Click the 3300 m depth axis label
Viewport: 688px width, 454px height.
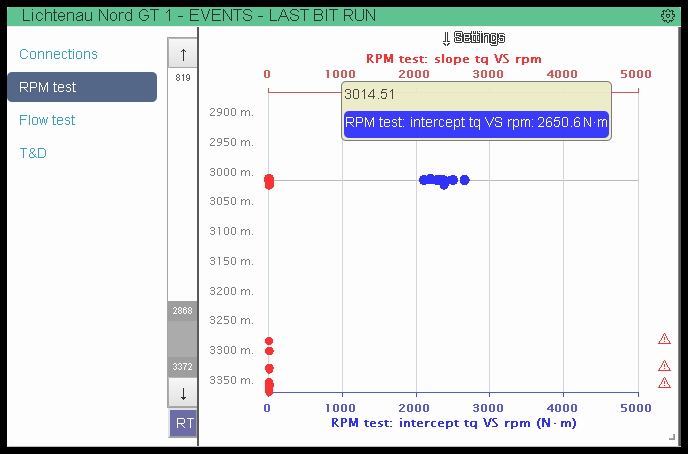(x=231, y=350)
